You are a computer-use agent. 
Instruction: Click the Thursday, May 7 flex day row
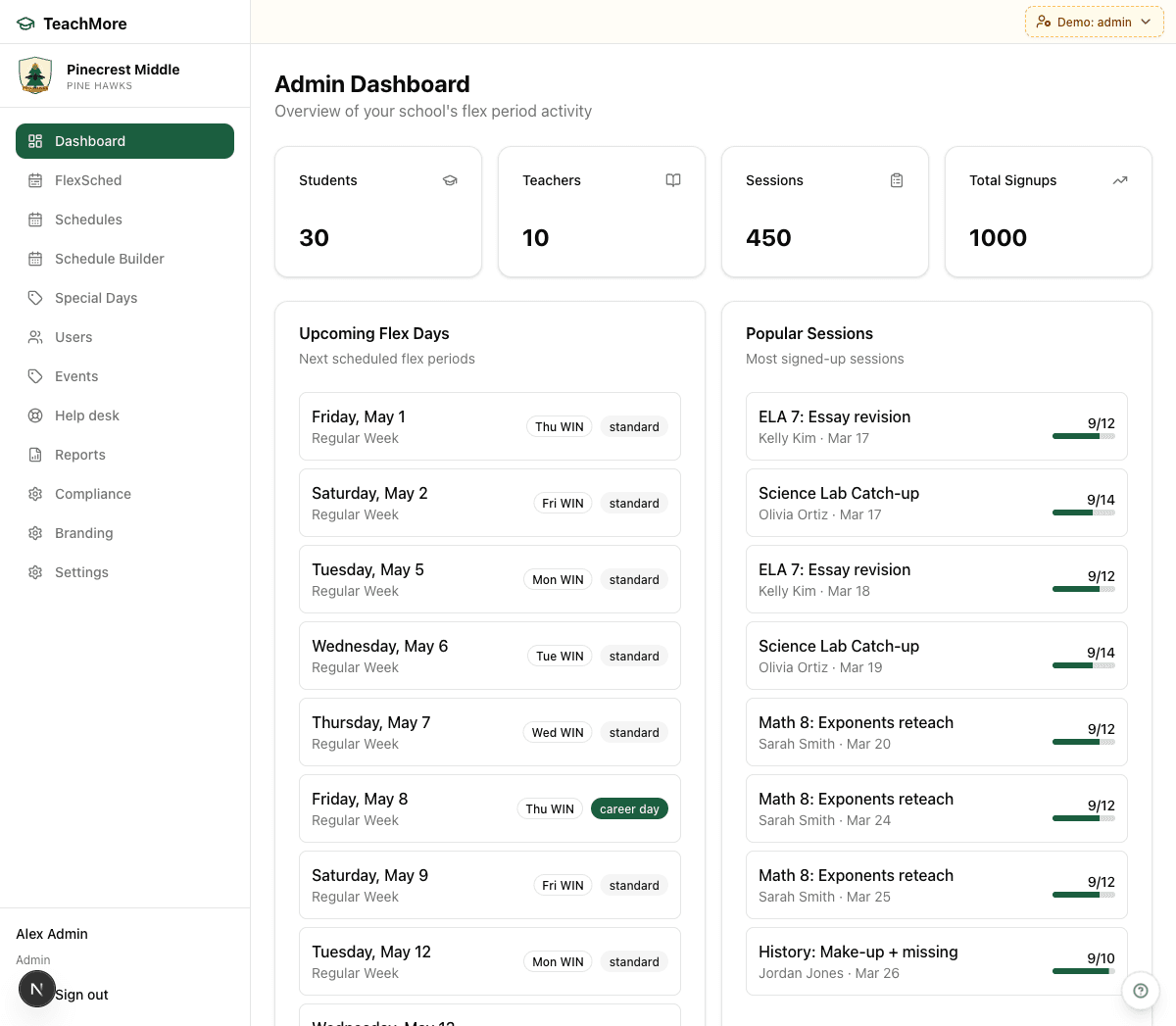490,732
